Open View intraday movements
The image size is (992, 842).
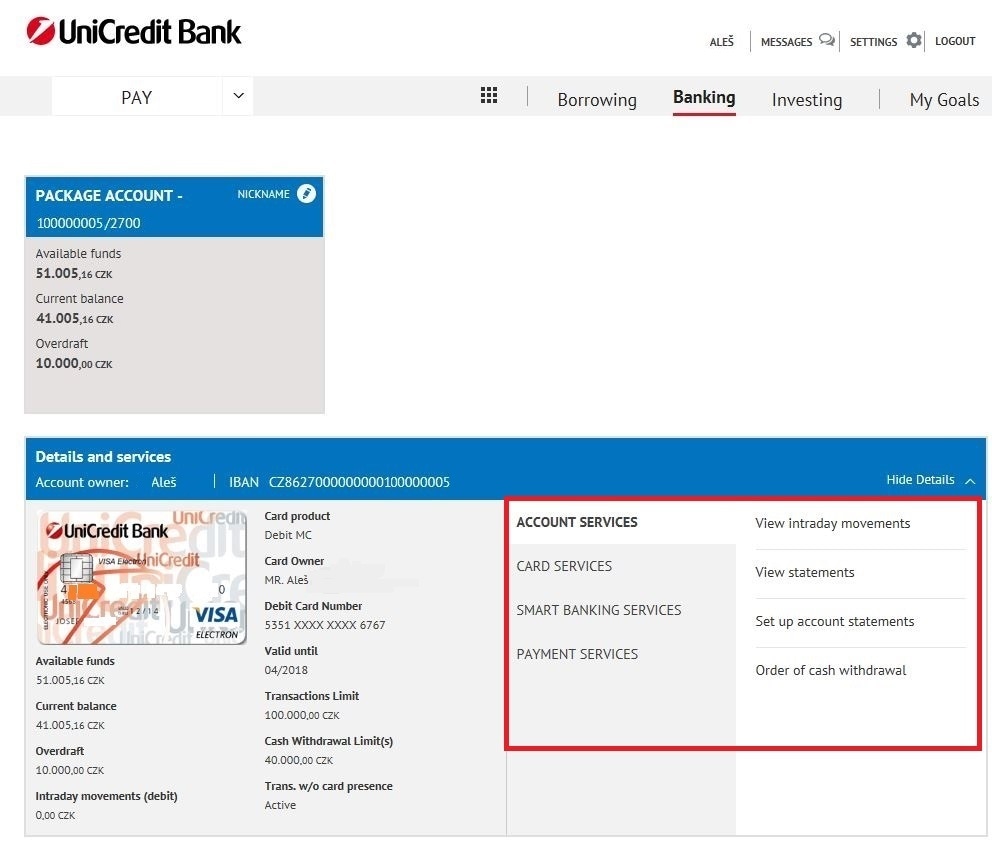pyautogui.click(x=832, y=523)
